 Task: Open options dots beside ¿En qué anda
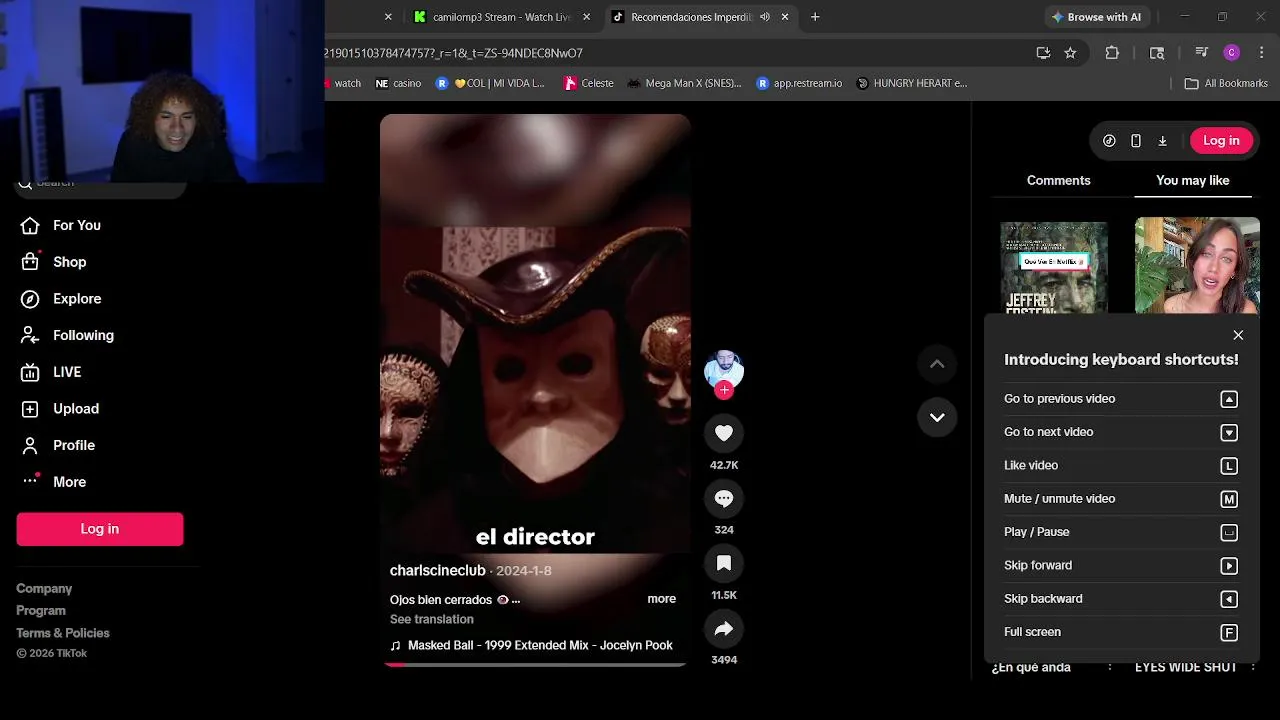coord(1109,667)
